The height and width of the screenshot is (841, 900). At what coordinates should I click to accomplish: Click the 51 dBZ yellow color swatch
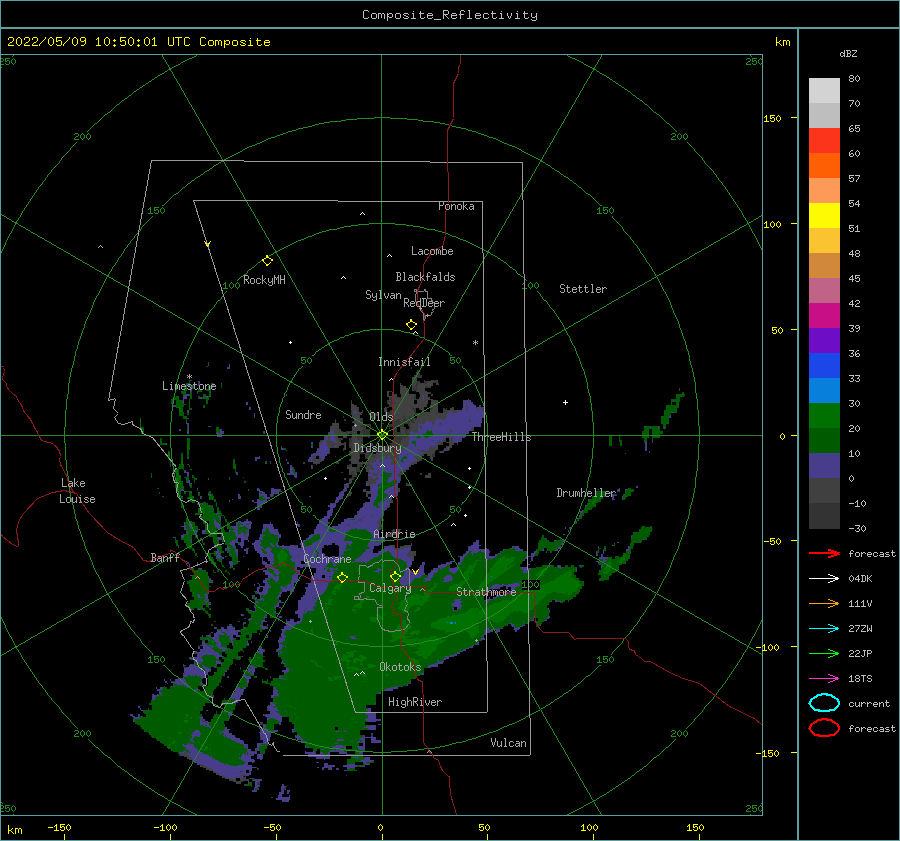[824, 215]
